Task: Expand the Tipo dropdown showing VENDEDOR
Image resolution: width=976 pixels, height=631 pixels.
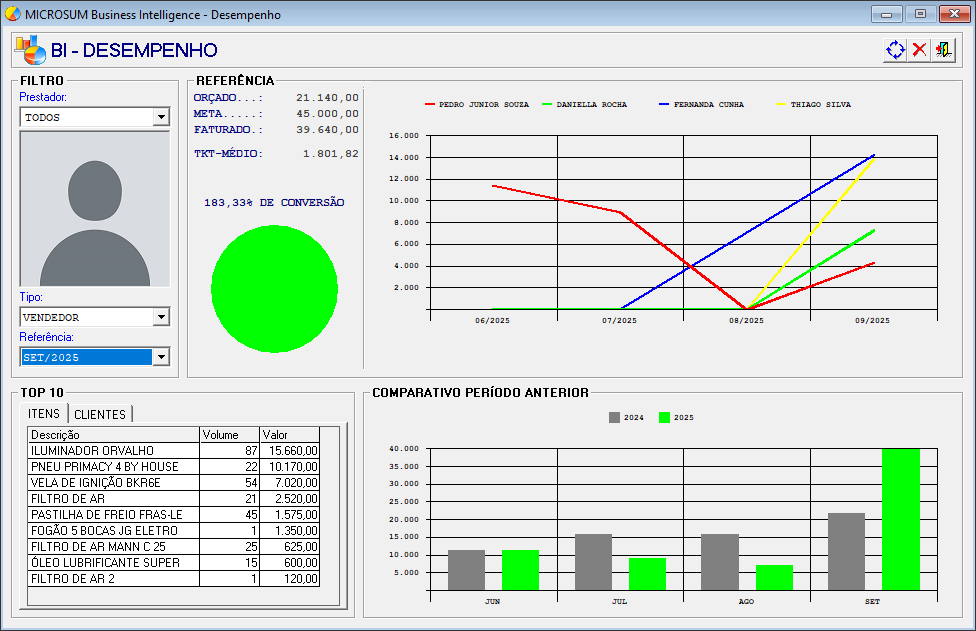Action: 160,317
